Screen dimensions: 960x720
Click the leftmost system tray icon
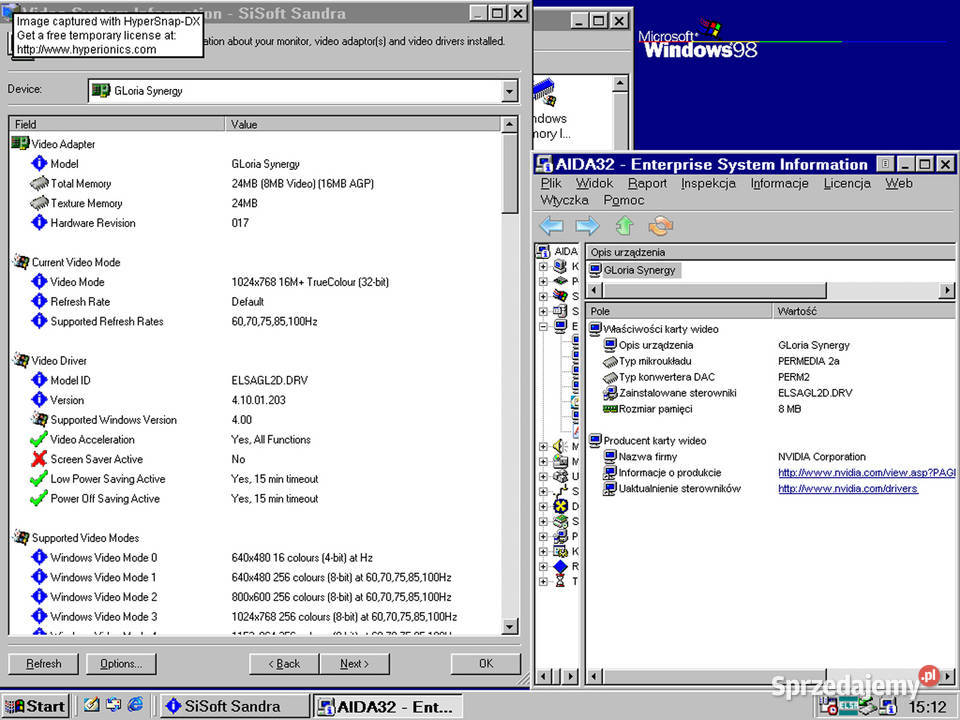pos(828,706)
